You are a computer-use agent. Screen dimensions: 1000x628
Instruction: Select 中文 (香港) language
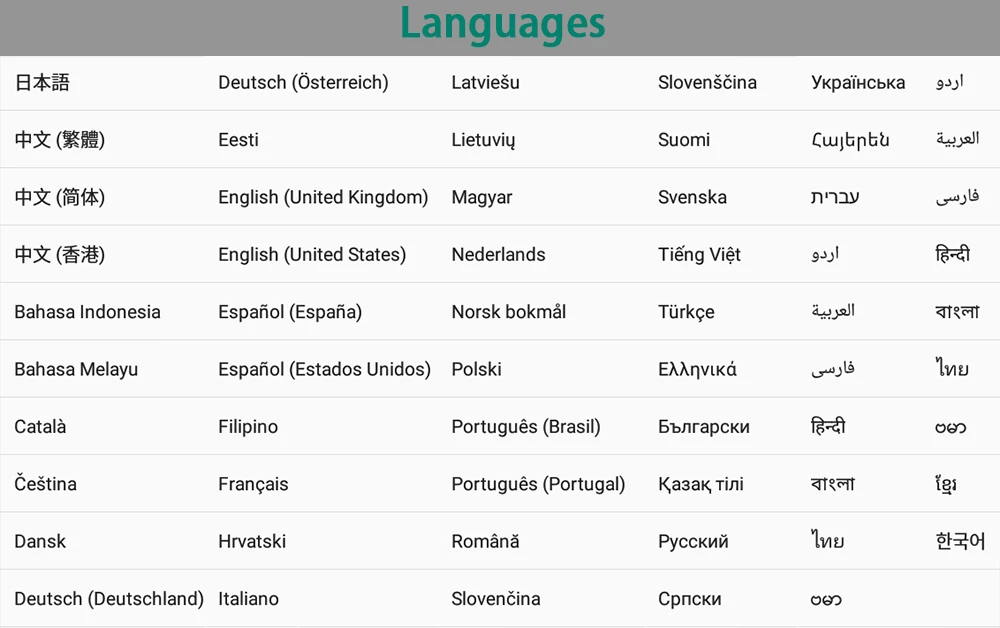pyautogui.click(x=60, y=255)
